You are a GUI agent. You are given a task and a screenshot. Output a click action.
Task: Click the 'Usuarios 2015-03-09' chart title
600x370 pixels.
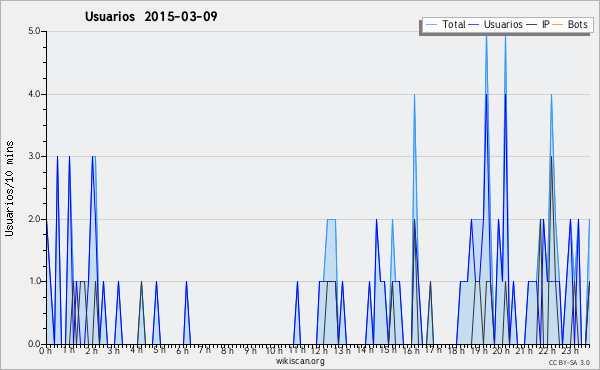151,16
